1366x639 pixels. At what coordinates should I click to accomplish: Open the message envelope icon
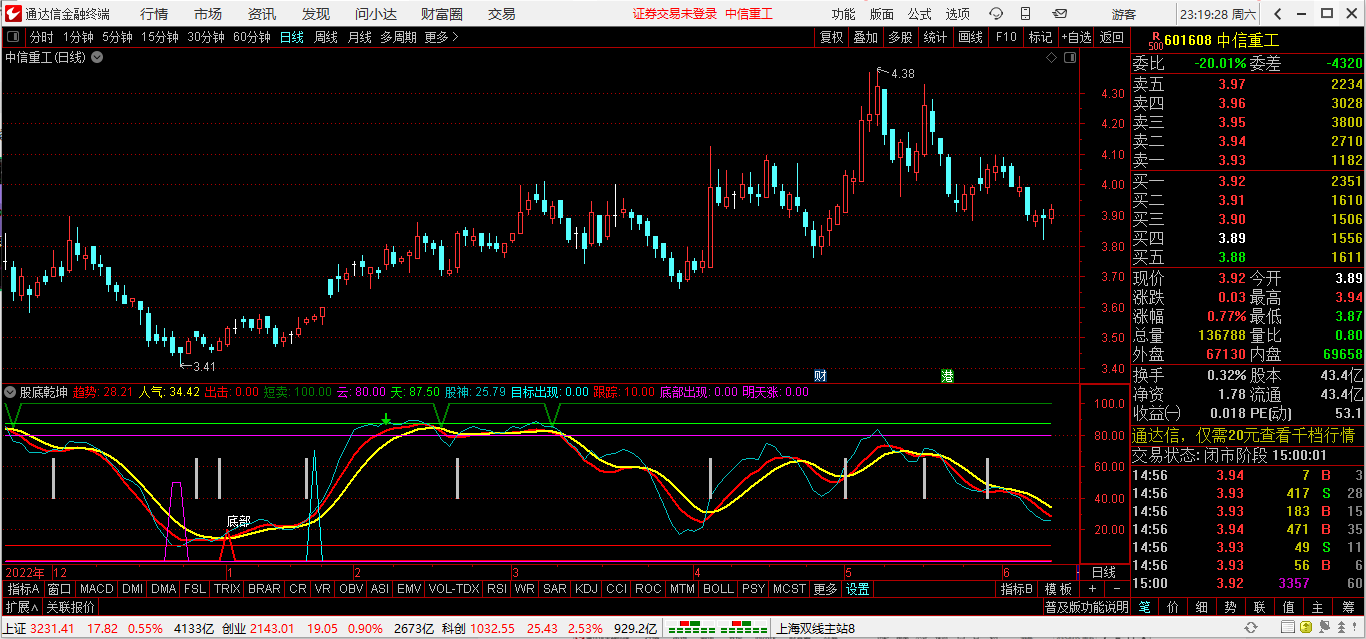[1058, 14]
